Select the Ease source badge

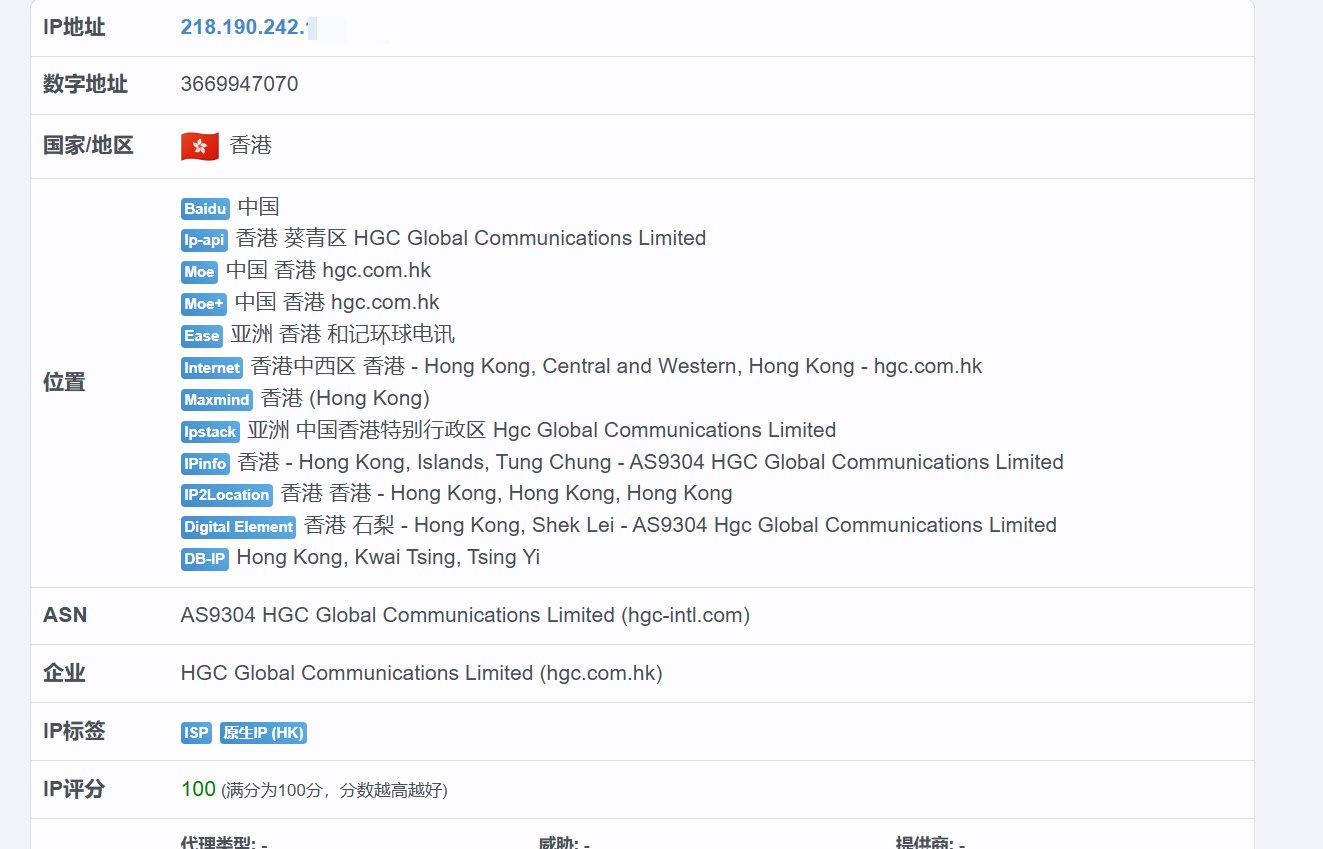[201, 336]
